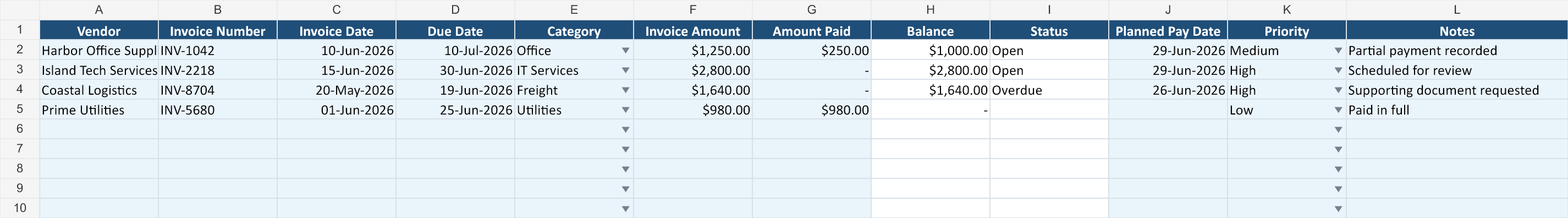Open Category dropdown for Harbor Office Supplies row
The image size is (1568, 218).
click(625, 51)
